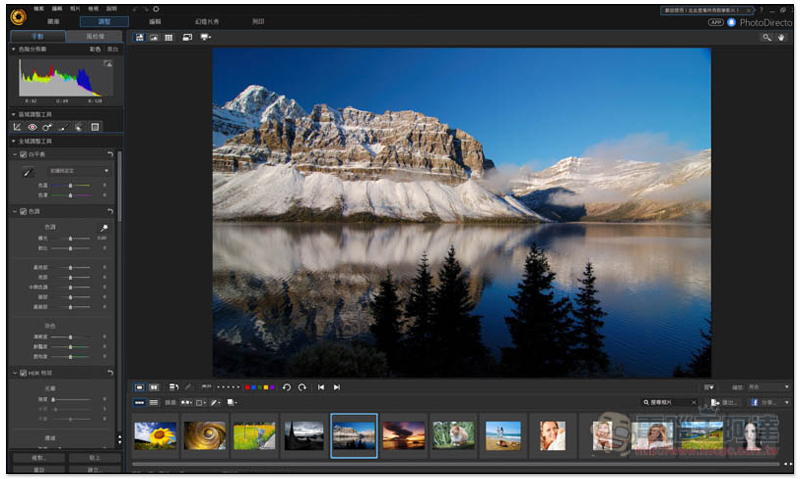Toggle the 色調 (tone) checkbox
The image size is (800, 479).
tap(23, 212)
